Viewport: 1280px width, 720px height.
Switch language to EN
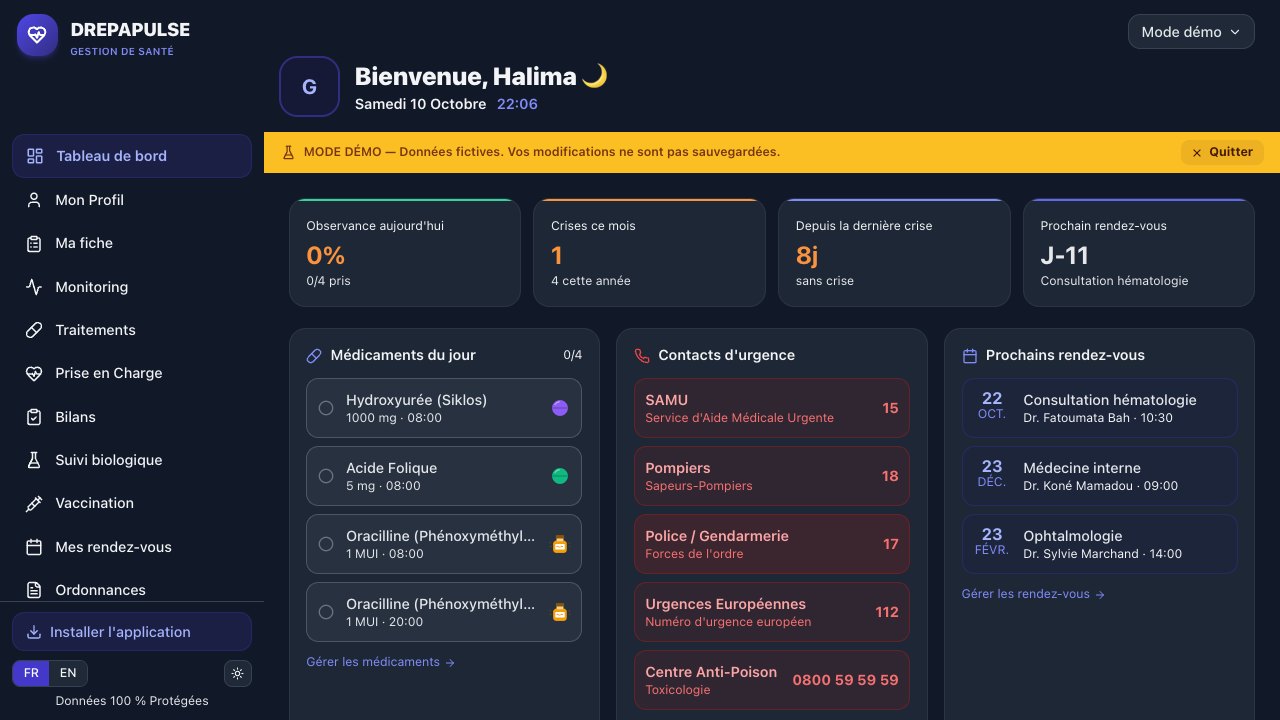(68, 673)
